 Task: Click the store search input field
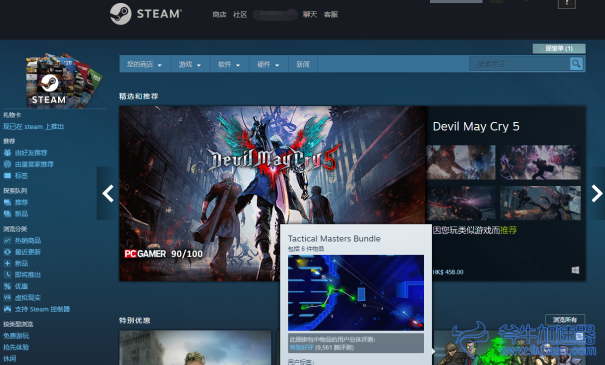click(519, 64)
